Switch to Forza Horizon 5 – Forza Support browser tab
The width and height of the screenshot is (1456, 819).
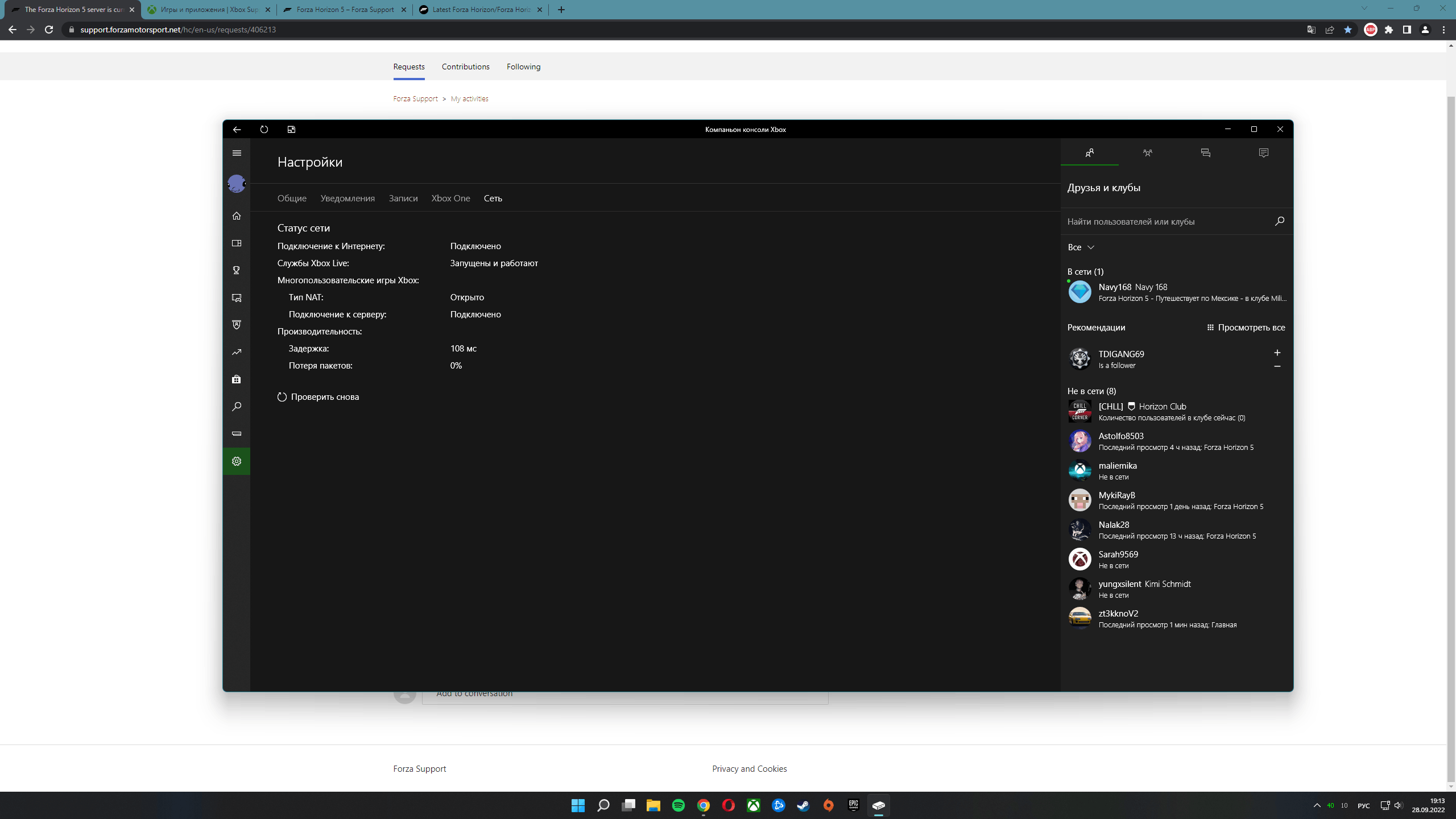tap(345, 10)
